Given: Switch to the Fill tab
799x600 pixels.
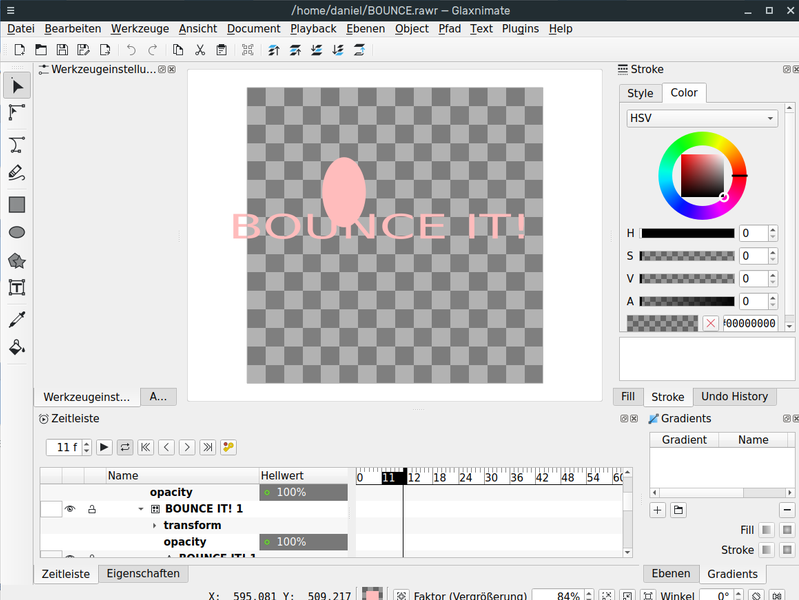Looking at the screenshot, I should coord(628,397).
